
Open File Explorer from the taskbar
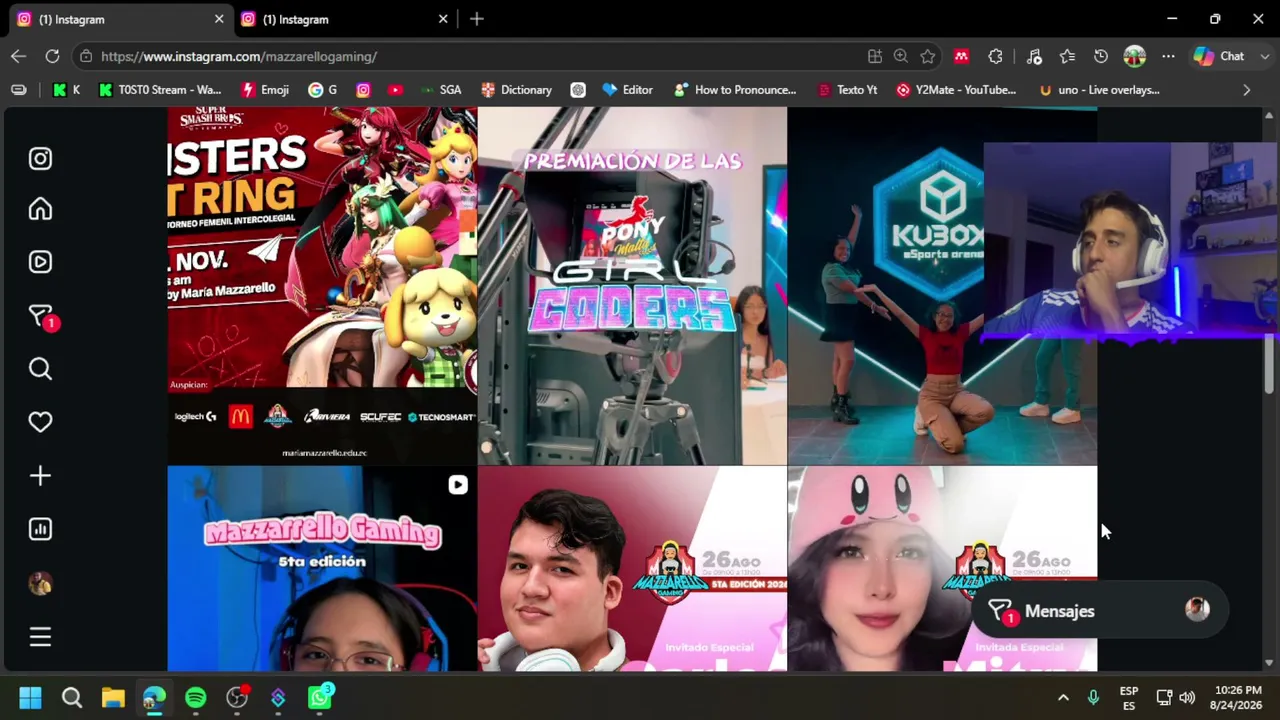click(x=112, y=698)
